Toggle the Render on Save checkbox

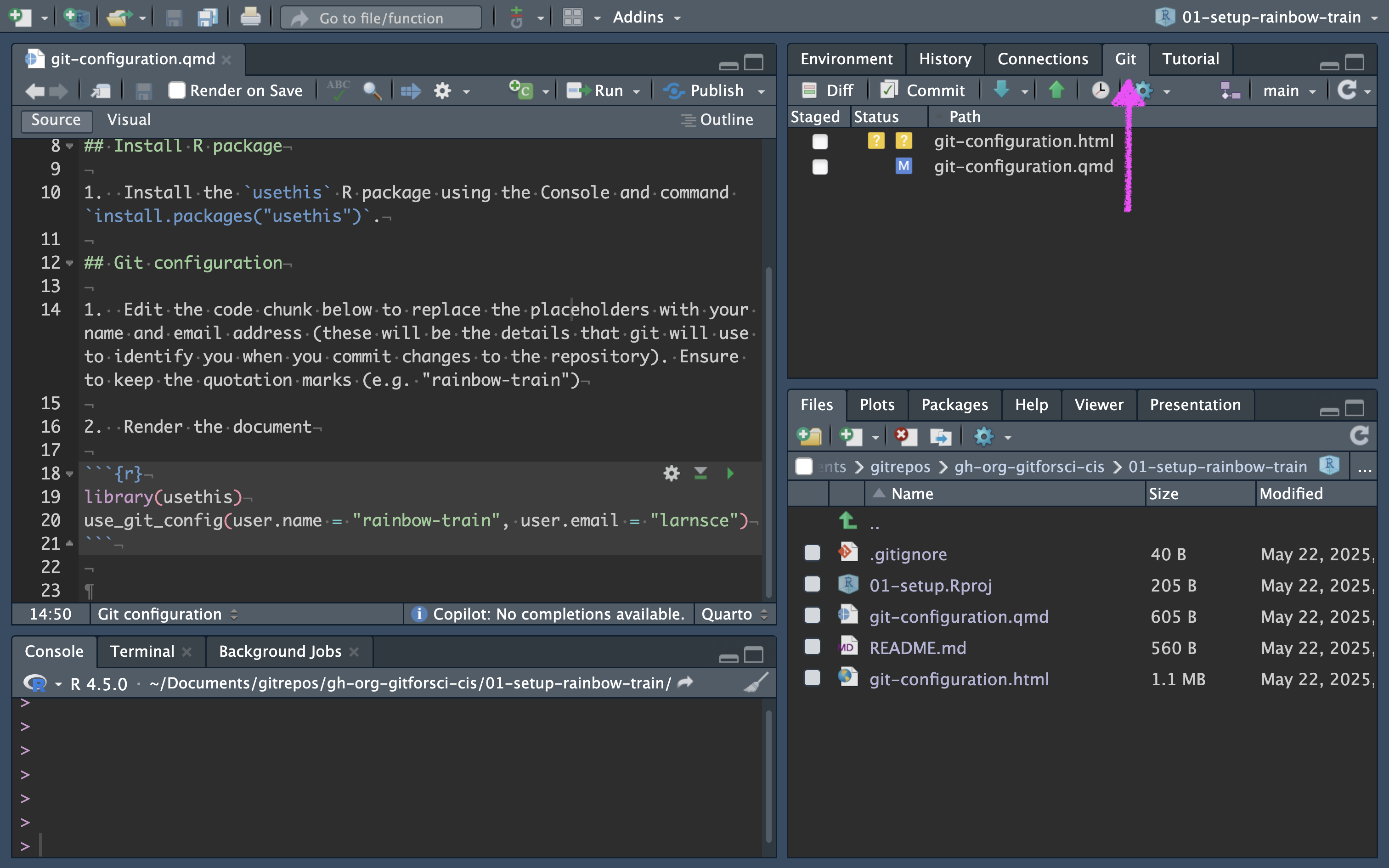[x=177, y=91]
